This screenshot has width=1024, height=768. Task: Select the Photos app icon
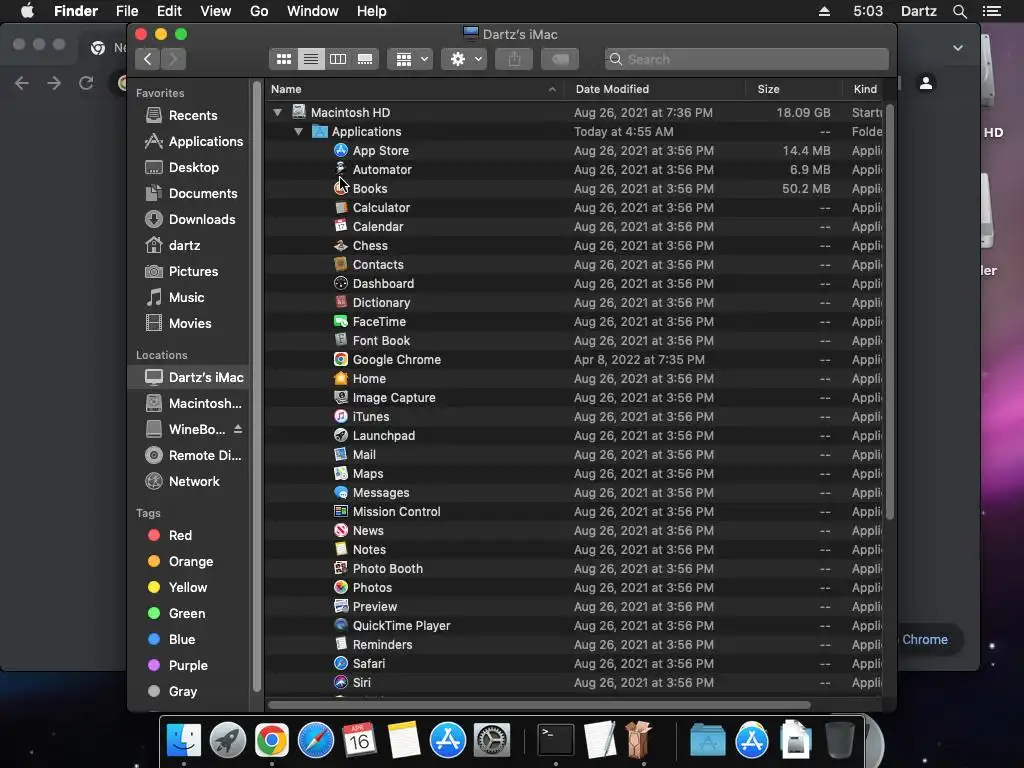pos(340,588)
